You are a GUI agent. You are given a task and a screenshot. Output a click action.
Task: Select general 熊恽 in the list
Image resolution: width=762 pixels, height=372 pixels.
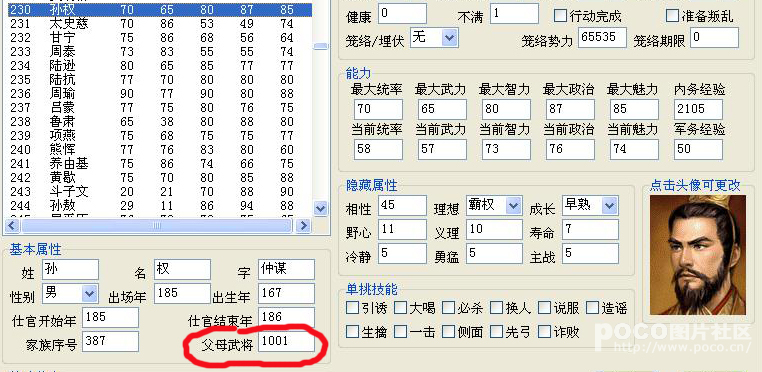(159, 149)
